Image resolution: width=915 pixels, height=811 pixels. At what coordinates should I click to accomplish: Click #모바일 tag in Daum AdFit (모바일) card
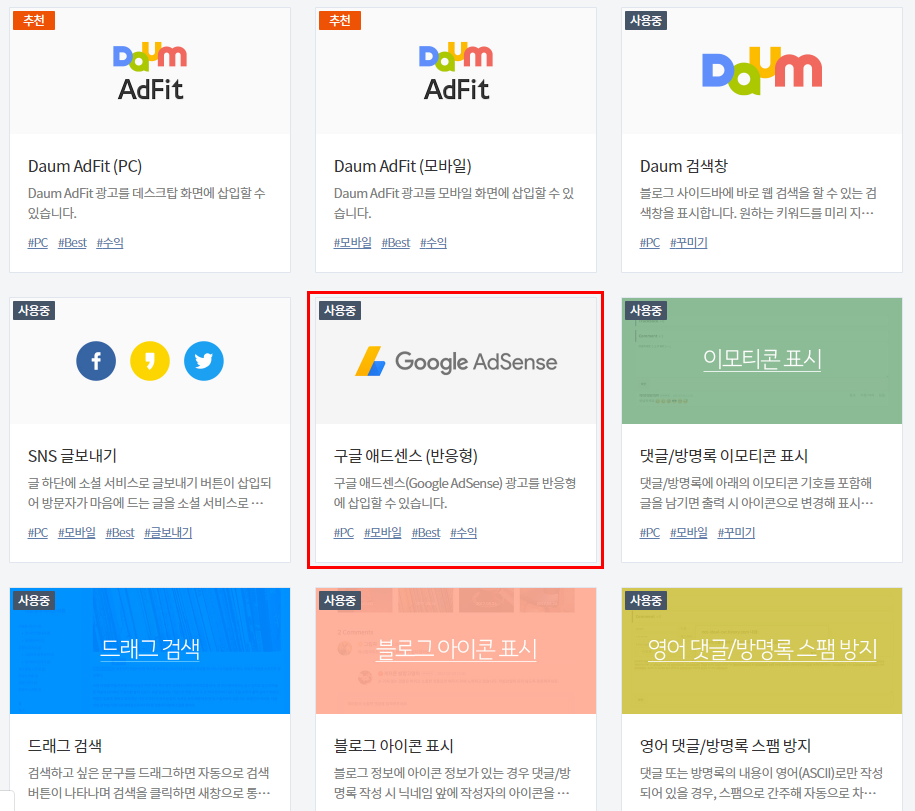[x=352, y=243]
